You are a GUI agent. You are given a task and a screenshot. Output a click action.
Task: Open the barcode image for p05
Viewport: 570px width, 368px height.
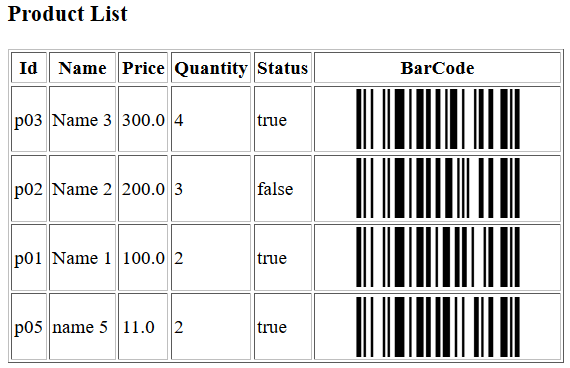point(438,327)
